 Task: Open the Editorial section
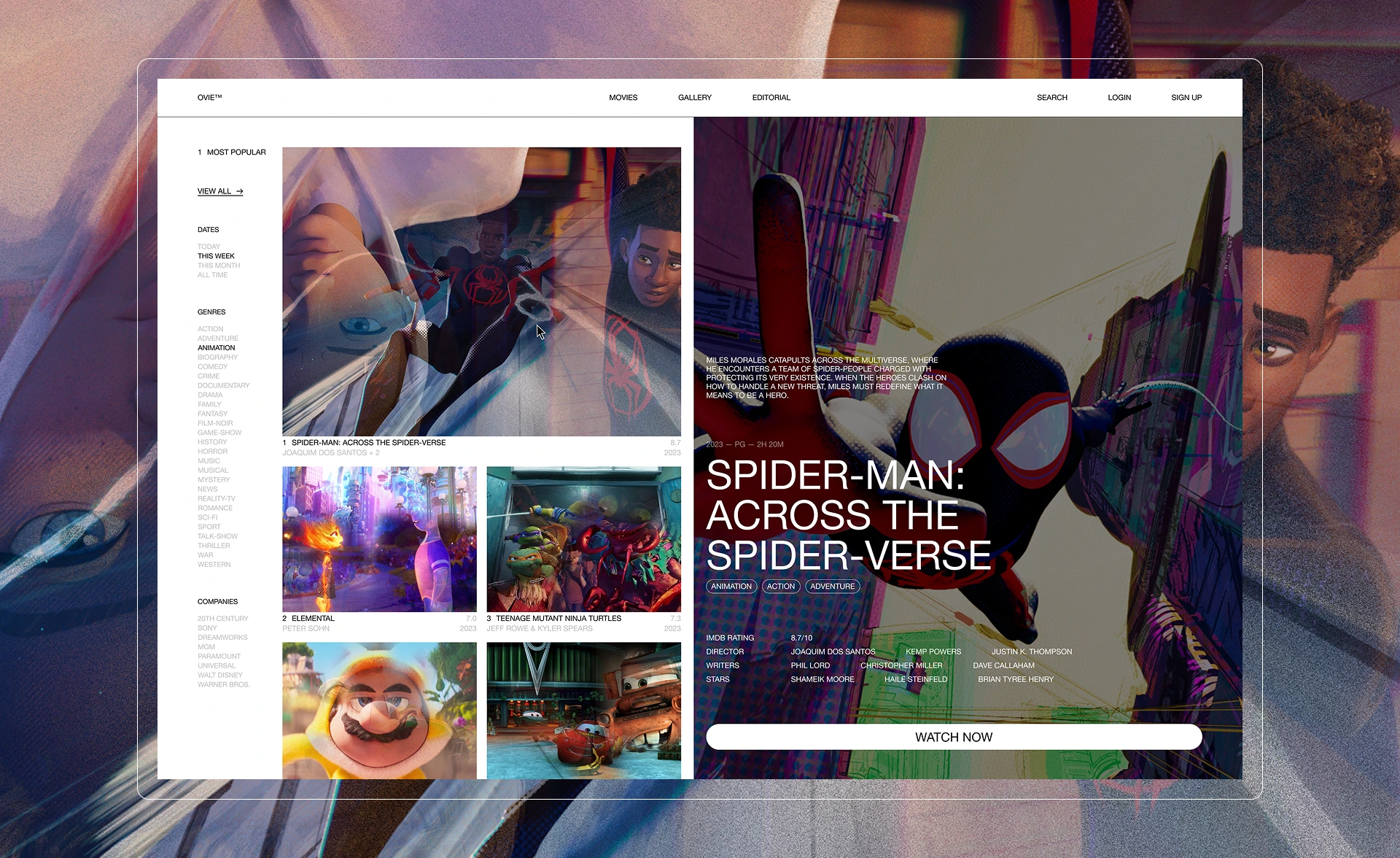click(771, 98)
